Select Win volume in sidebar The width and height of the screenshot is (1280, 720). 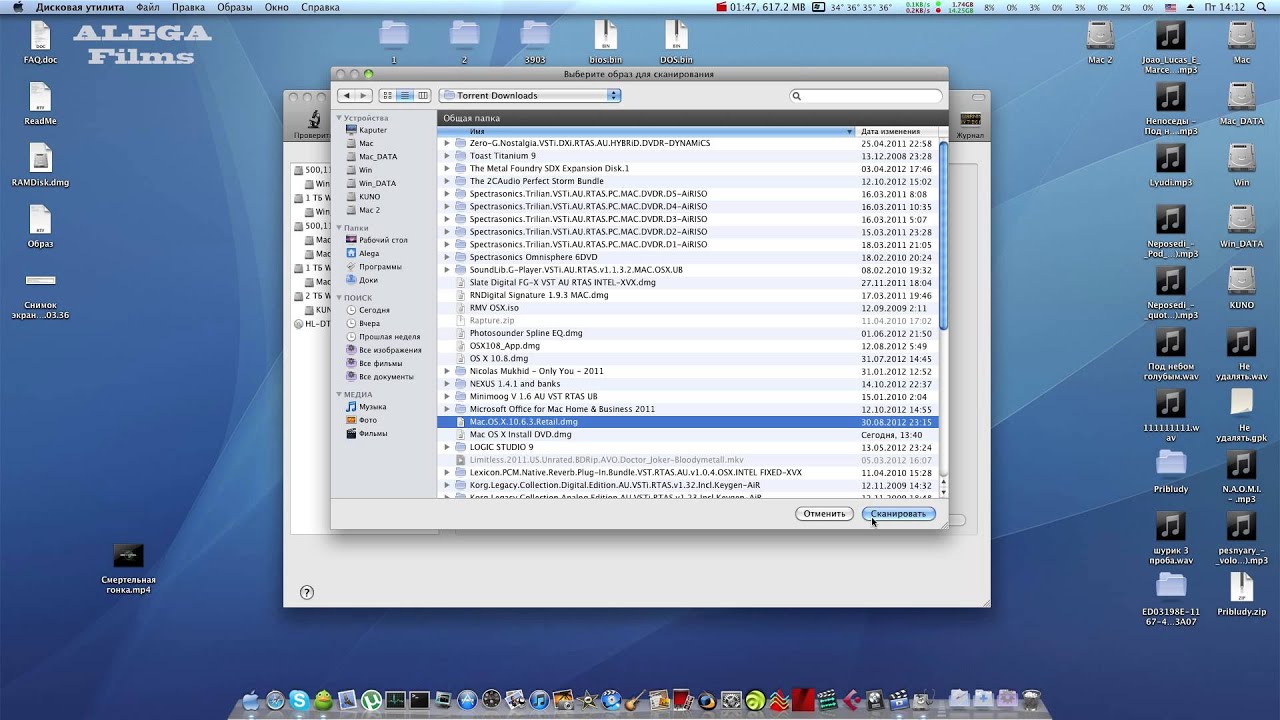point(365,170)
